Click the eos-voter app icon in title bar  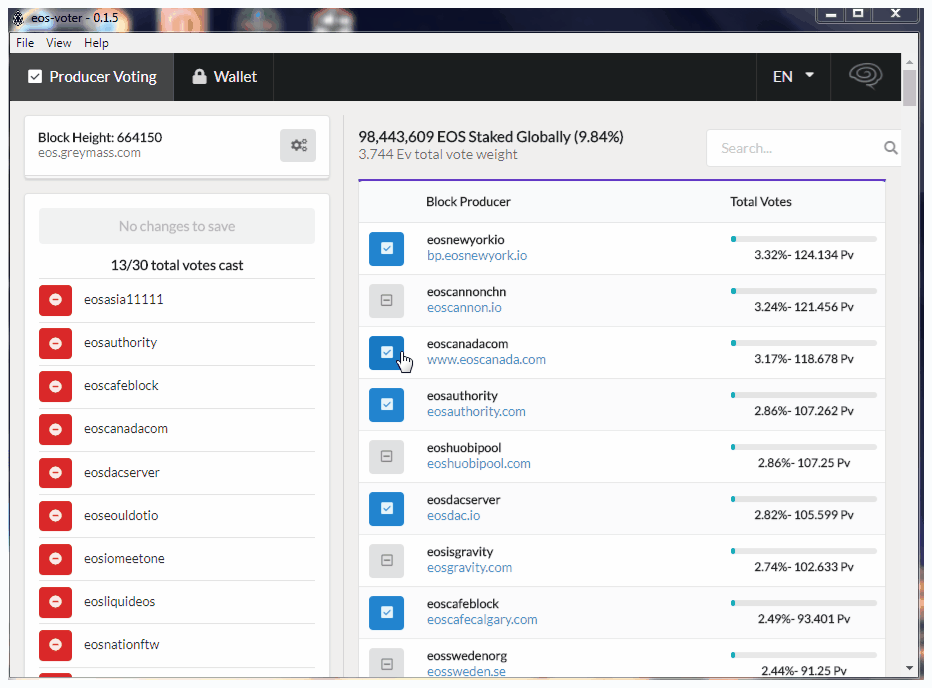[18, 18]
